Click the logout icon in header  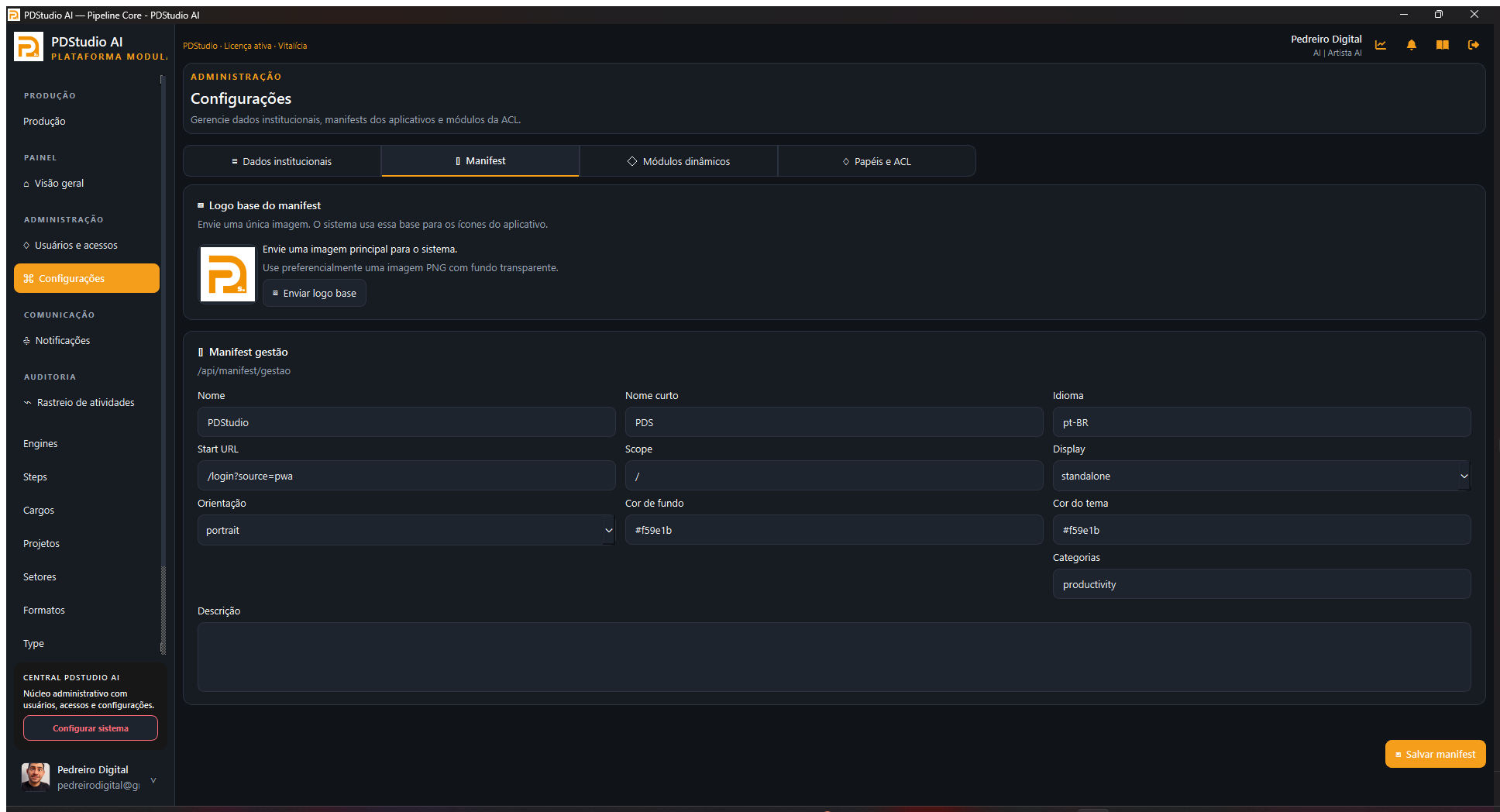coord(1474,45)
